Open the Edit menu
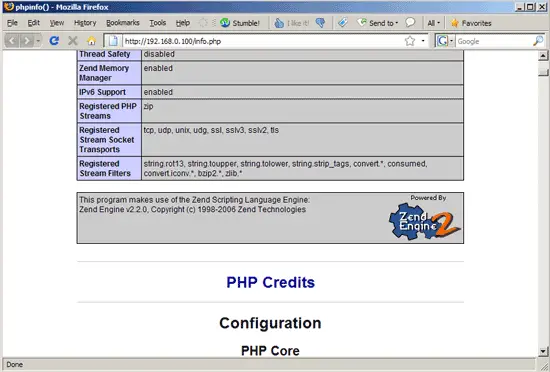Image resolution: width=550 pixels, height=372 pixels. [x=34, y=23]
